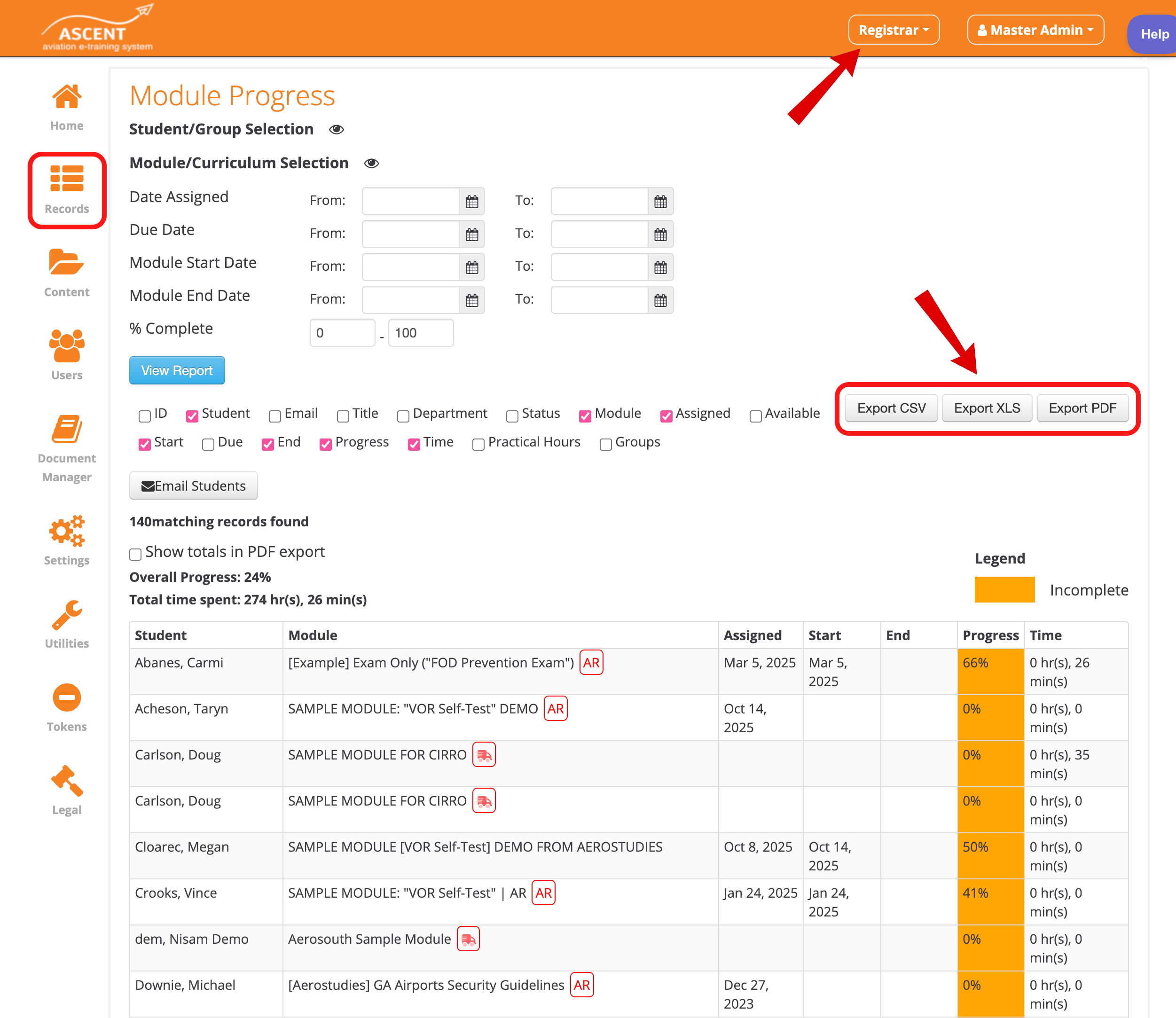Check Show totals in PDF export
Screen dimensions: 1176x1018
pos(135,554)
